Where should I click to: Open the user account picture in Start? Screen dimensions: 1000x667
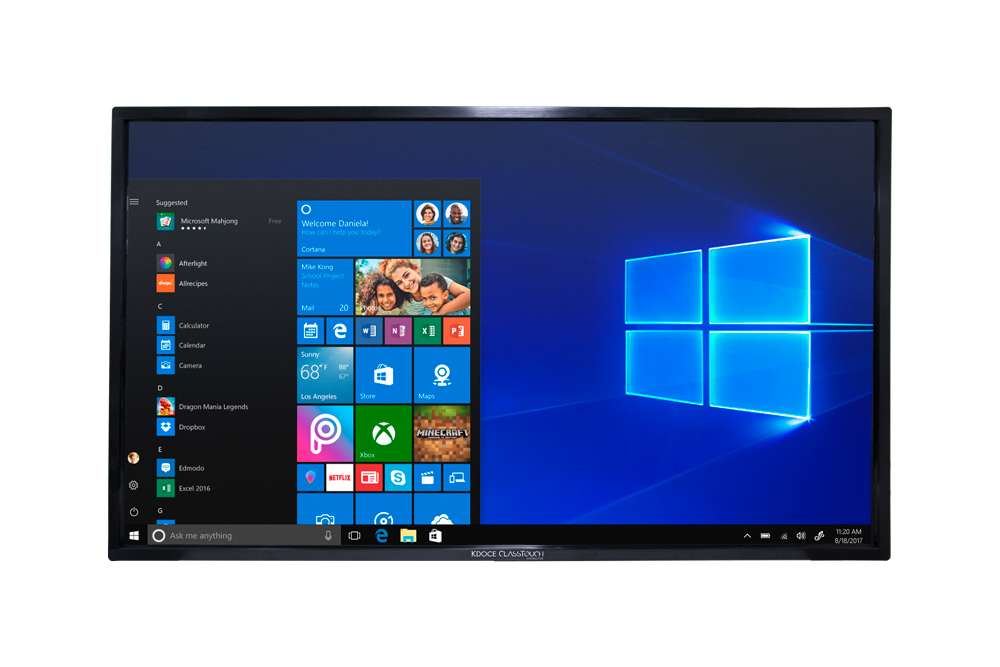pos(133,458)
